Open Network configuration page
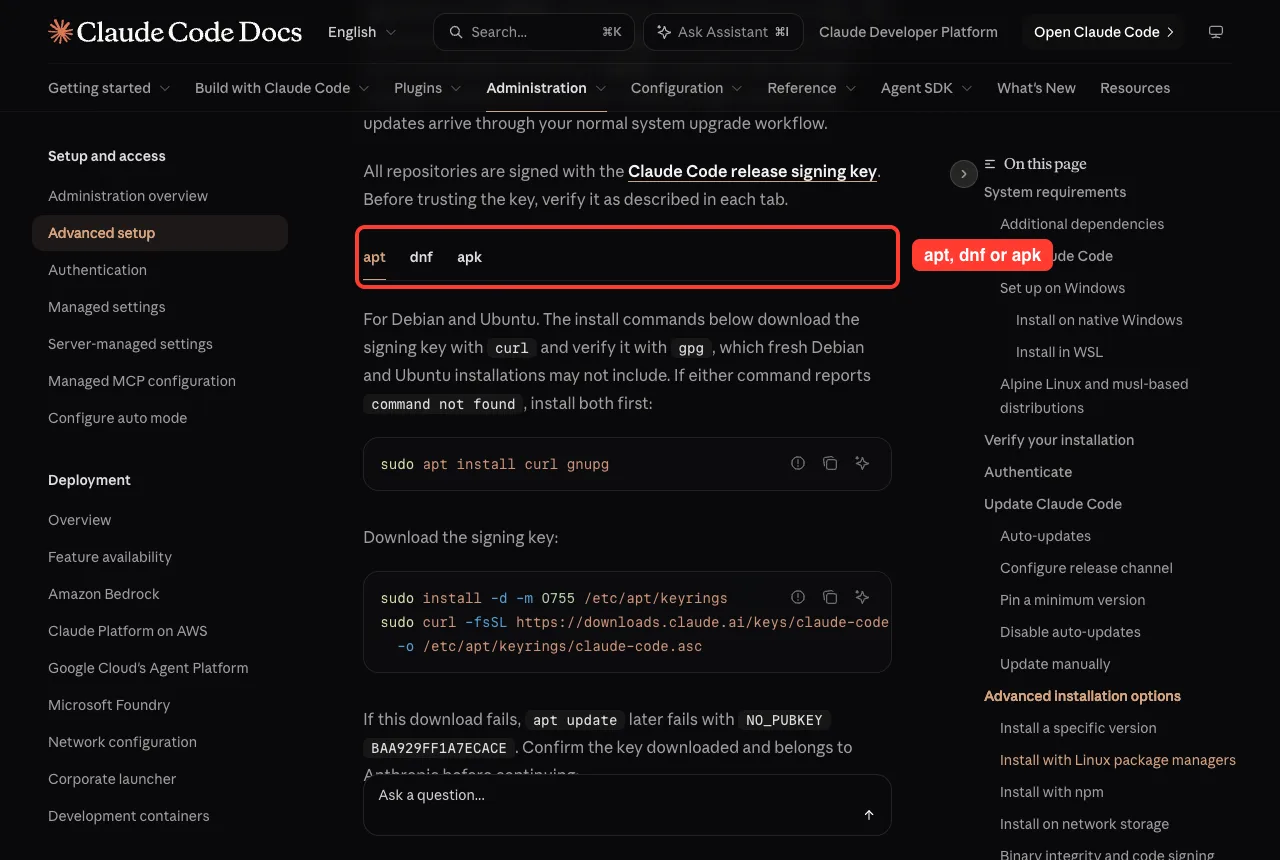This screenshot has height=860, width=1280. click(x=122, y=742)
